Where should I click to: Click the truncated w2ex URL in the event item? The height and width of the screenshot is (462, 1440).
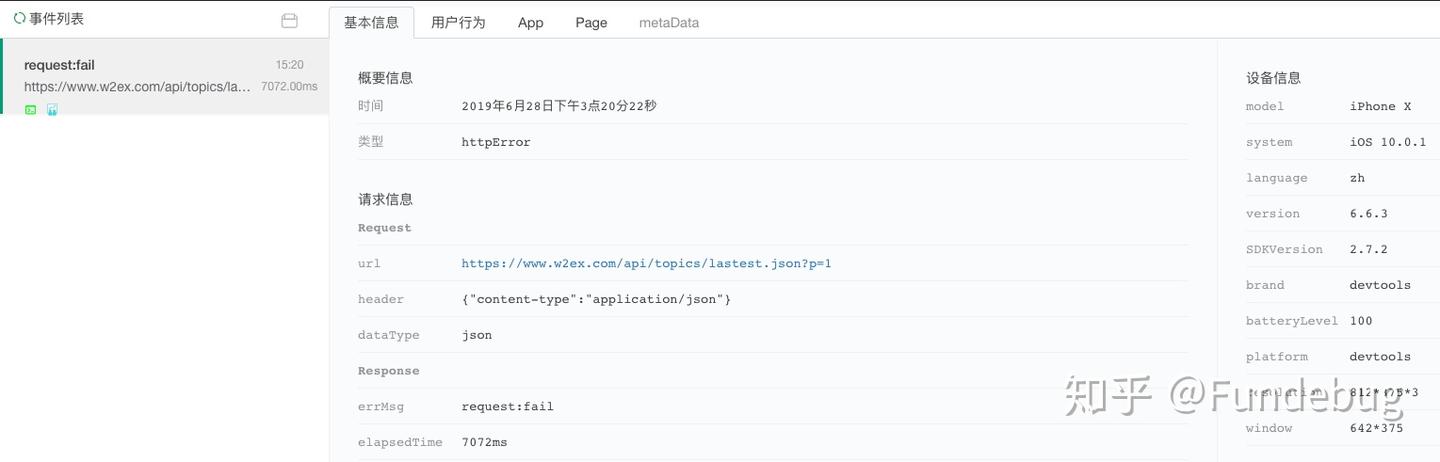pos(137,87)
